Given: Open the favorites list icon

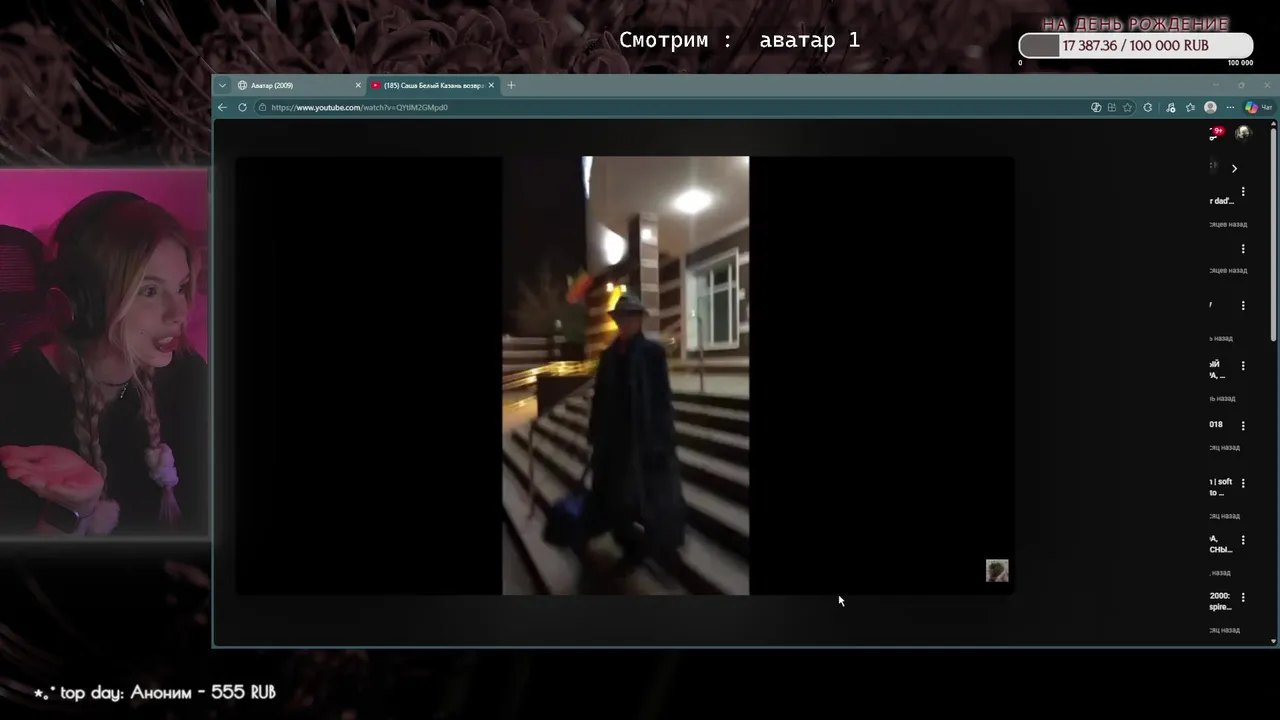Looking at the screenshot, I should (1190, 107).
